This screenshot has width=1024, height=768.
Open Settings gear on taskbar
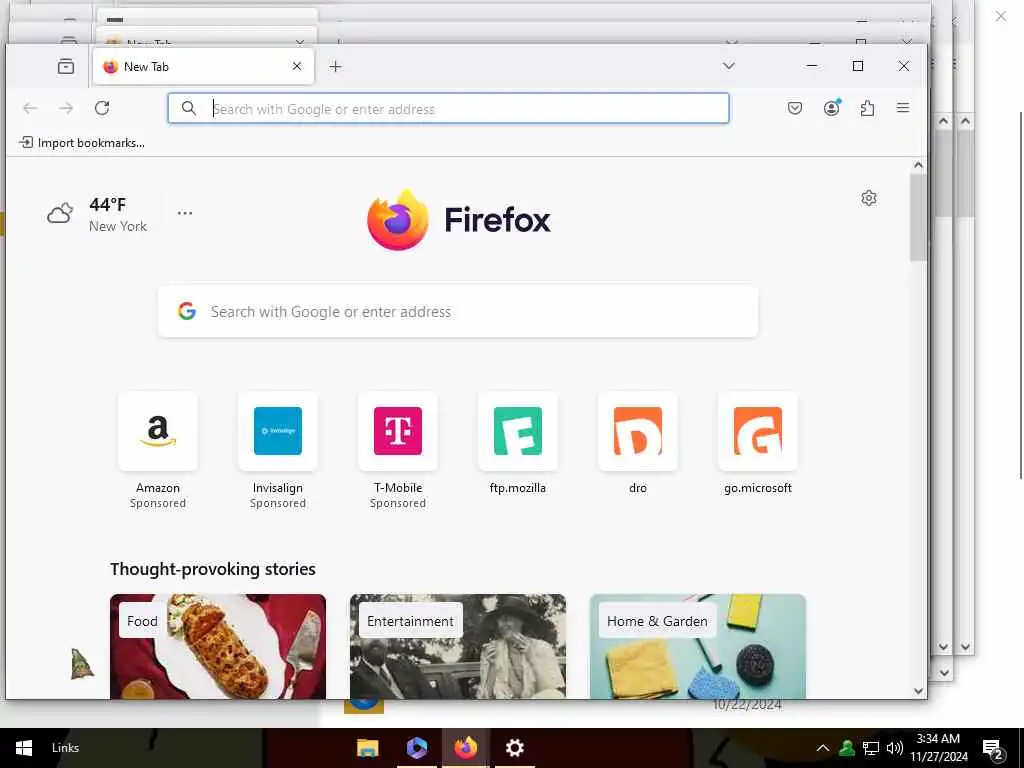[515, 748]
